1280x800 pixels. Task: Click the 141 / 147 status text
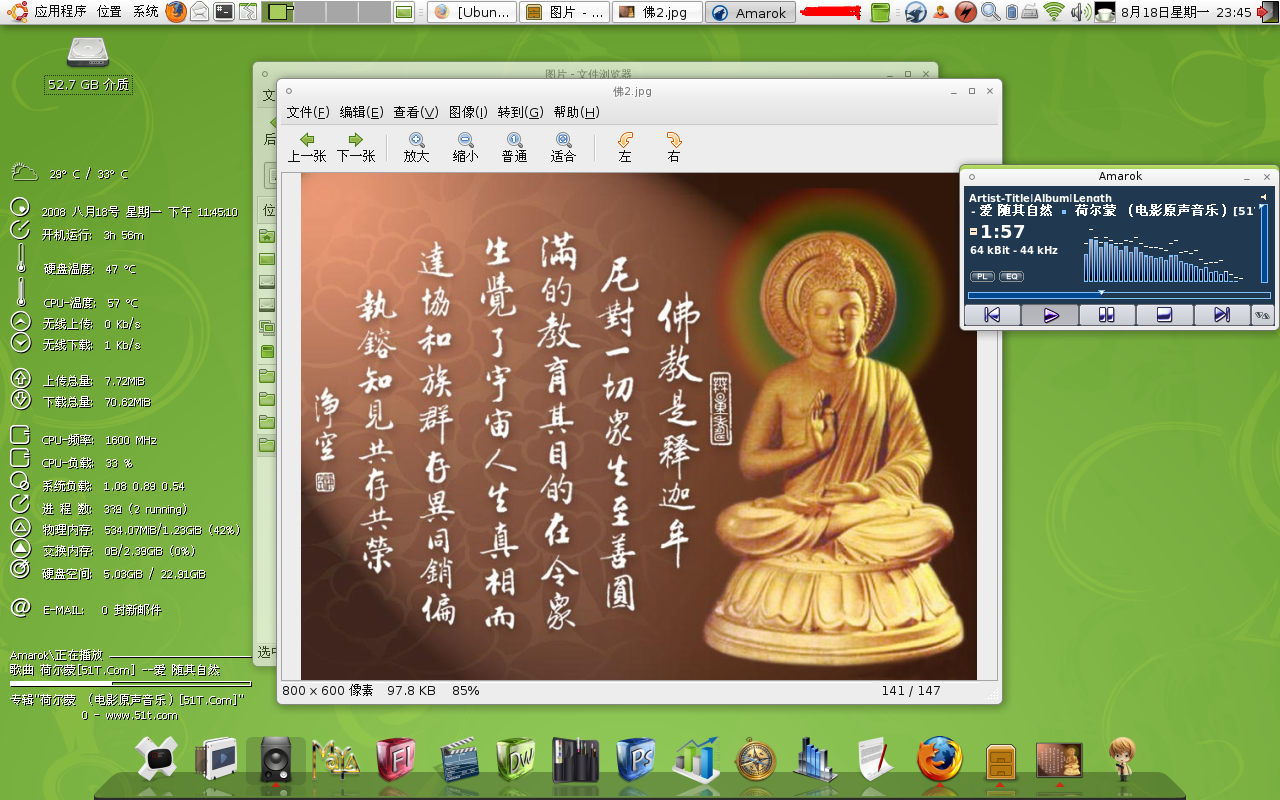pos(911,690)
